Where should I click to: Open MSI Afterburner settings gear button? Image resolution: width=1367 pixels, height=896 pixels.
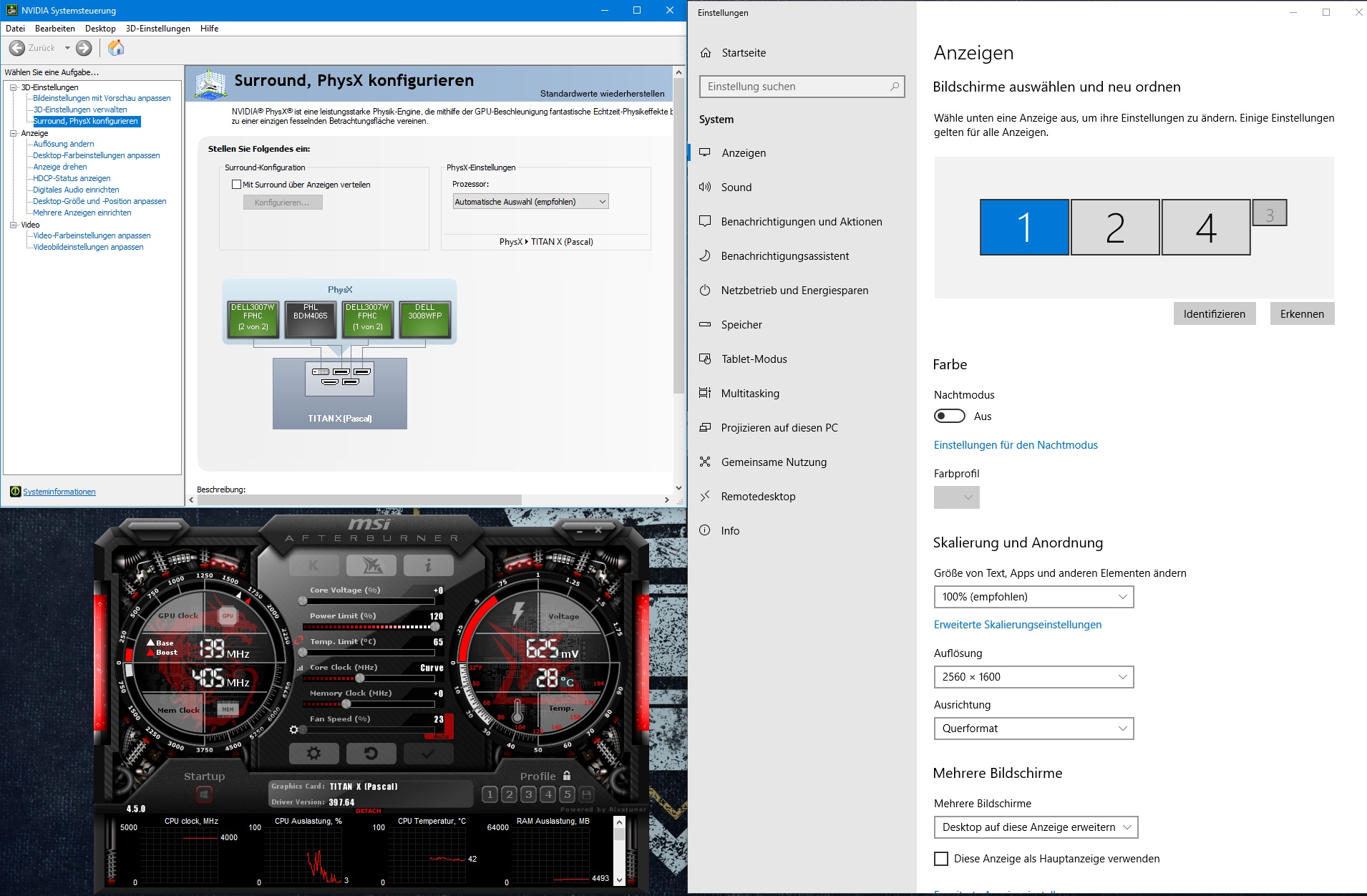tap(313, 753)
